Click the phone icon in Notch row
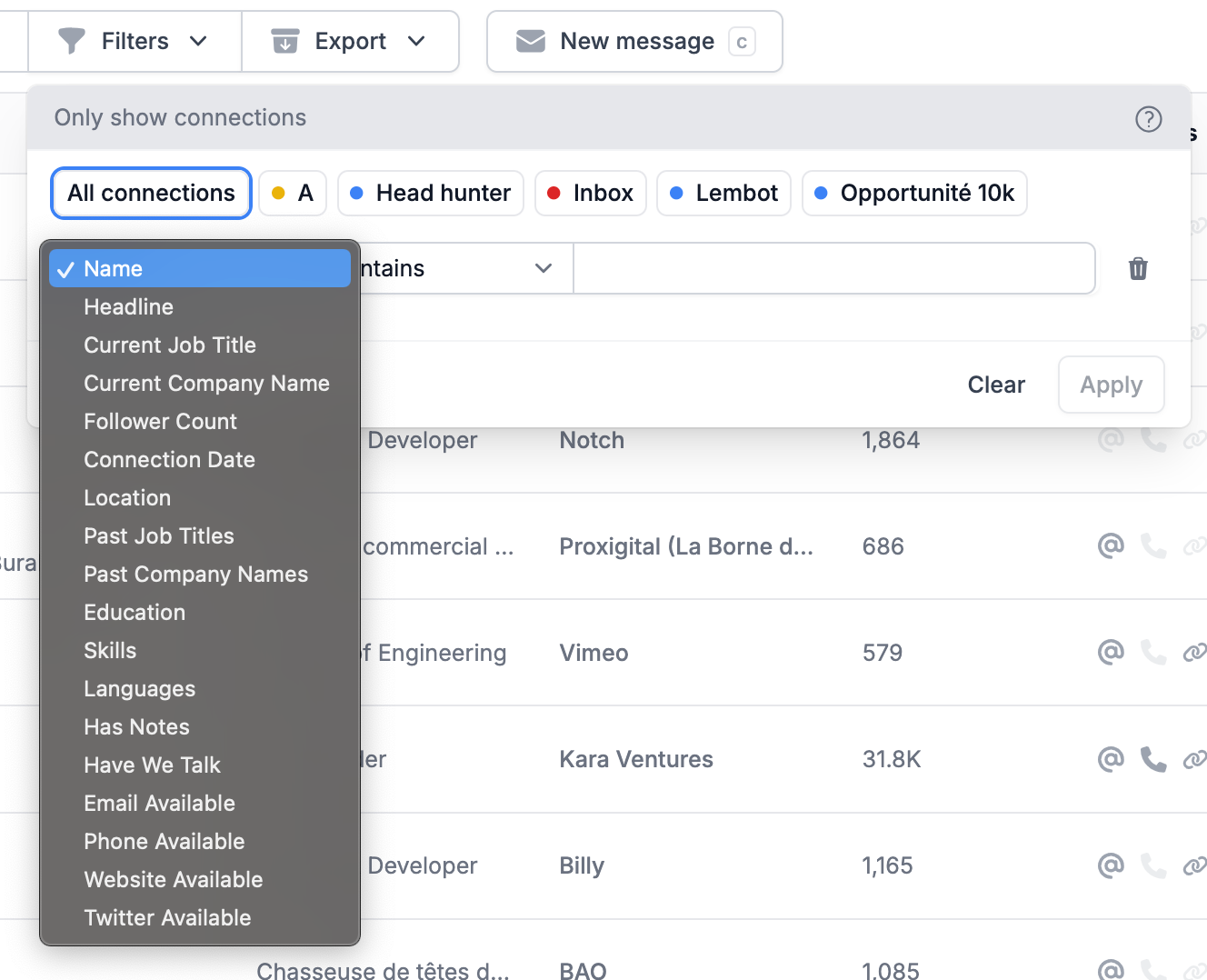1207x980 pixels. 1153,440
